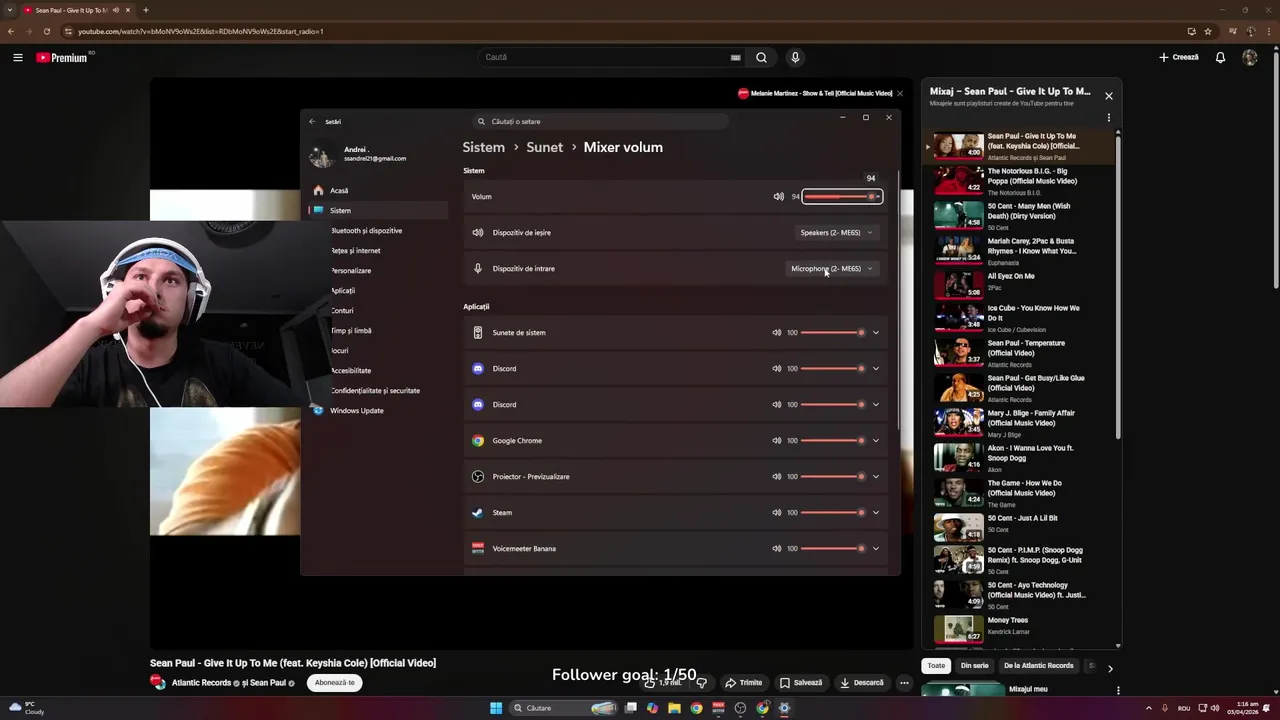Click the YouTube Premium logo
Image resolution: width=1280 pixels, height=720 pixels.
click(63, 58)
